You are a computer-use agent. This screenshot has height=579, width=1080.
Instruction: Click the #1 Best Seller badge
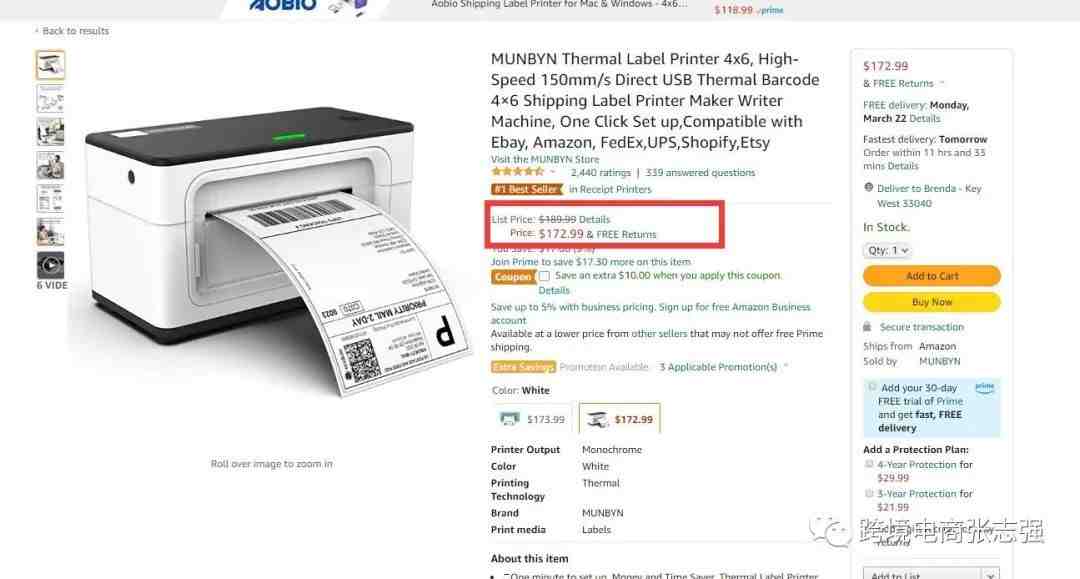coord(527,189)
